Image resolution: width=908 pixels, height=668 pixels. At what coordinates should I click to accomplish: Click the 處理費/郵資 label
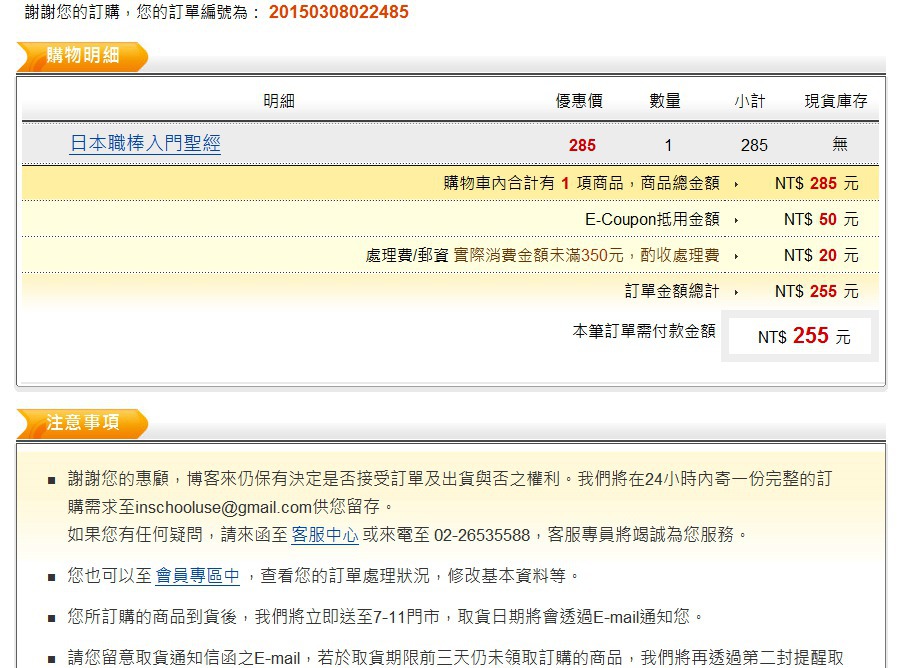point(407,255)
